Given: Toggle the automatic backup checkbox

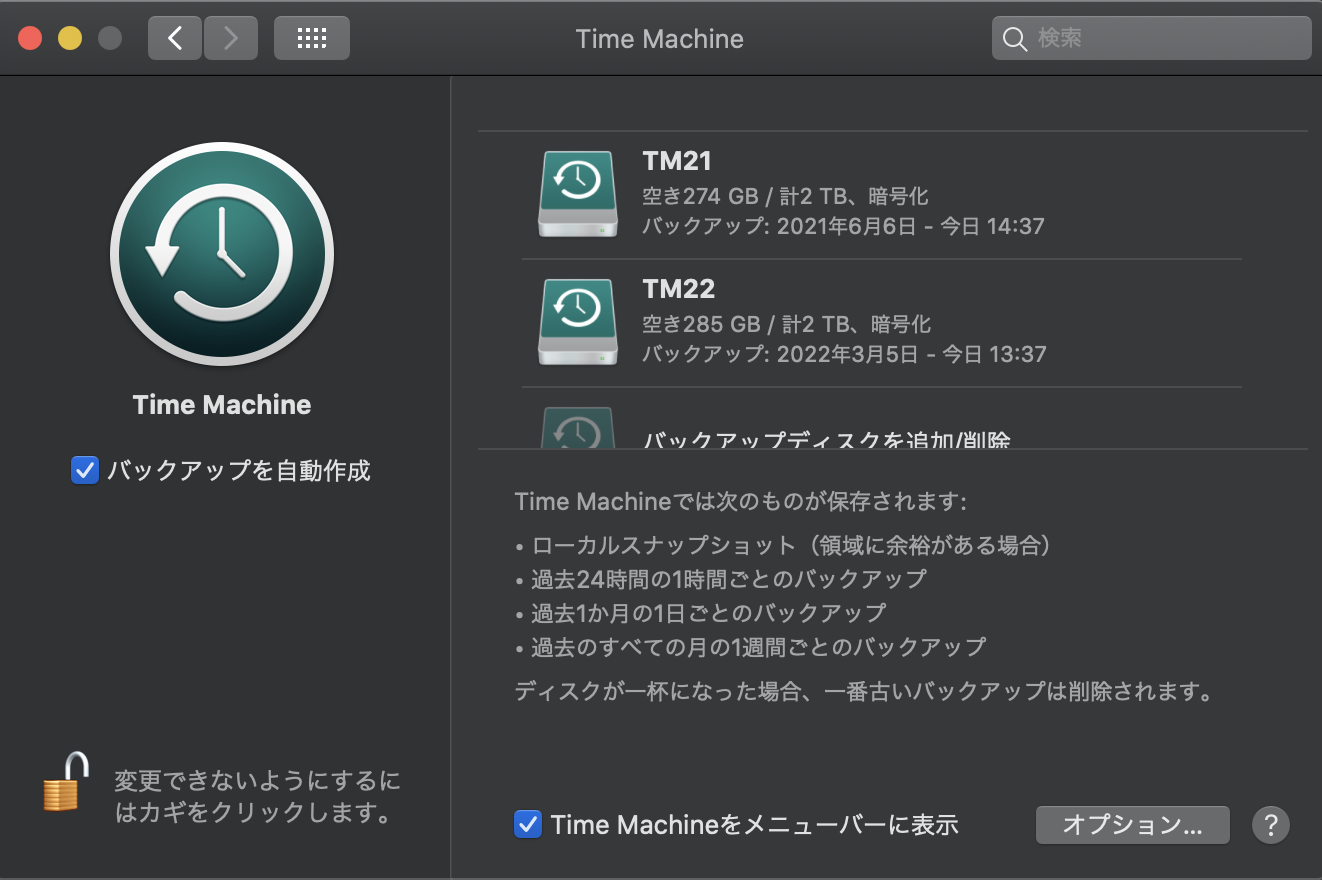Looking at the screenshot, I should pos(85,470).
